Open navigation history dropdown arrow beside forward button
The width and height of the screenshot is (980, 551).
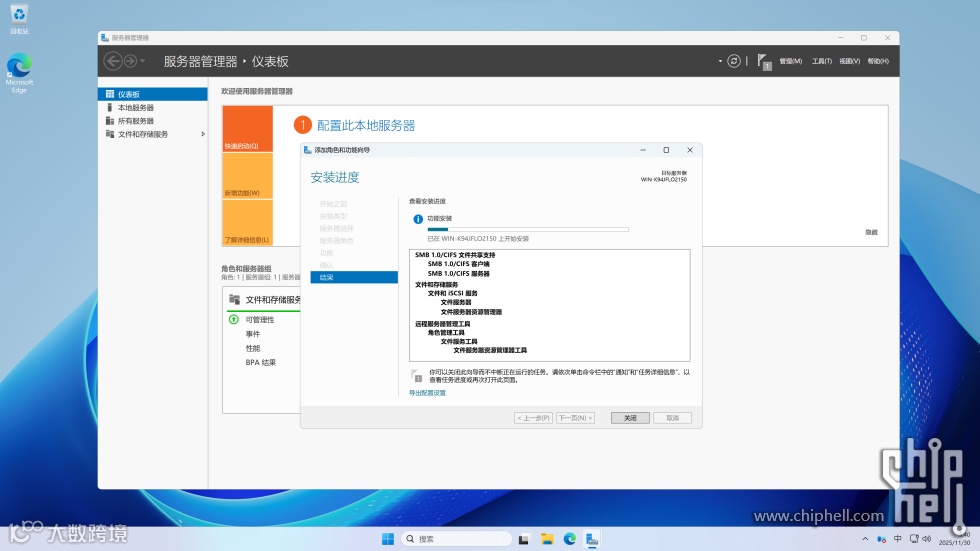click(142, 61)
